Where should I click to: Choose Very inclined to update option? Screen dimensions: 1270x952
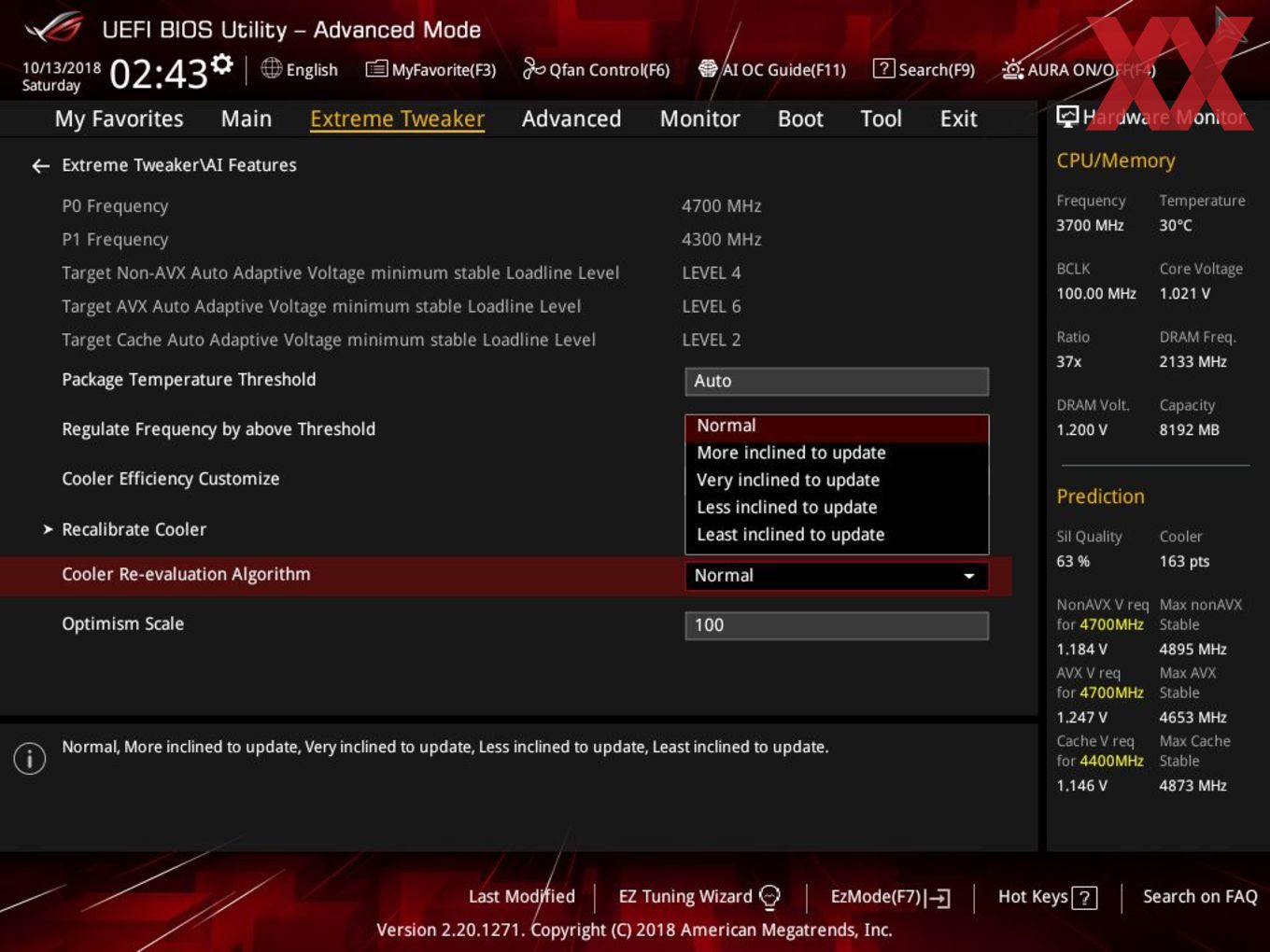coord(837,480)
